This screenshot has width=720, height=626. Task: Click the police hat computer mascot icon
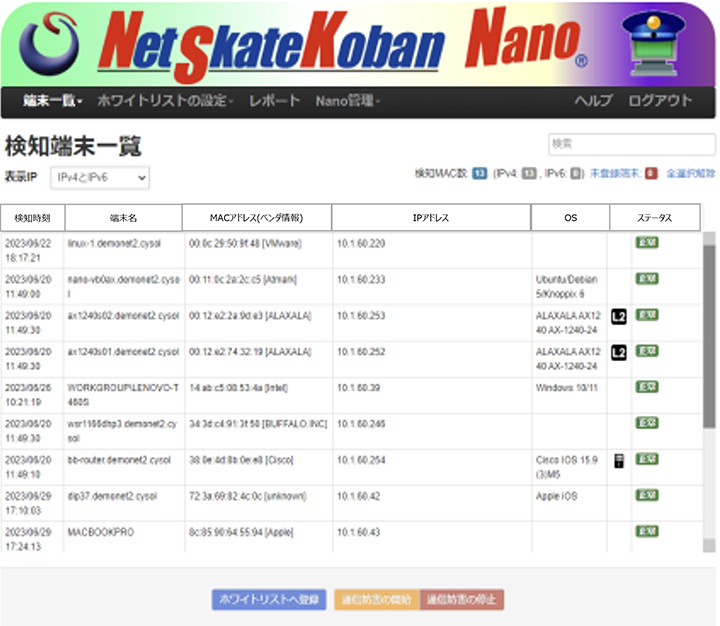pyautogui.click(x=653, y=42)
